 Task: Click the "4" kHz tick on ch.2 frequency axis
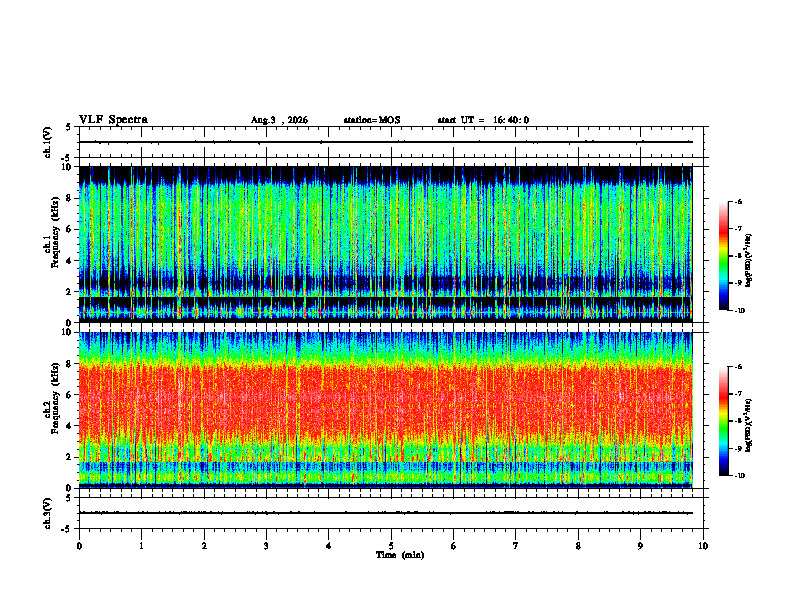70,426
